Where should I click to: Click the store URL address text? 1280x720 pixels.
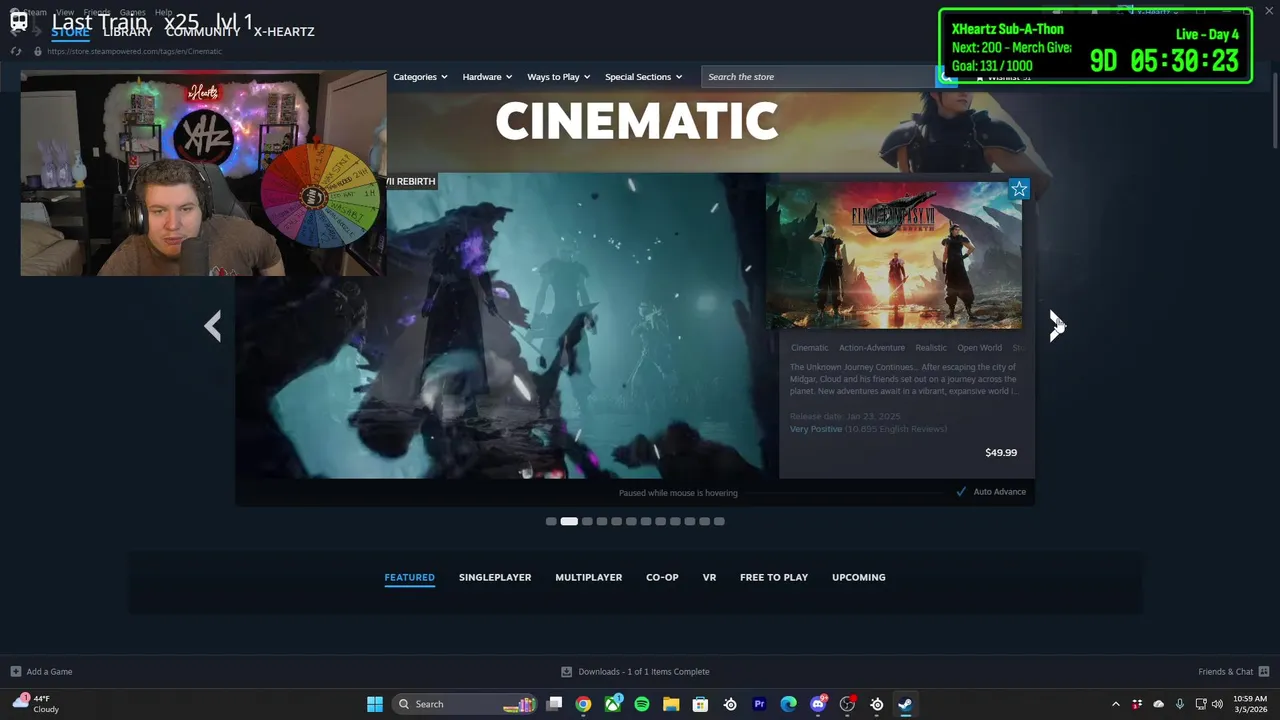pos(134,51)
